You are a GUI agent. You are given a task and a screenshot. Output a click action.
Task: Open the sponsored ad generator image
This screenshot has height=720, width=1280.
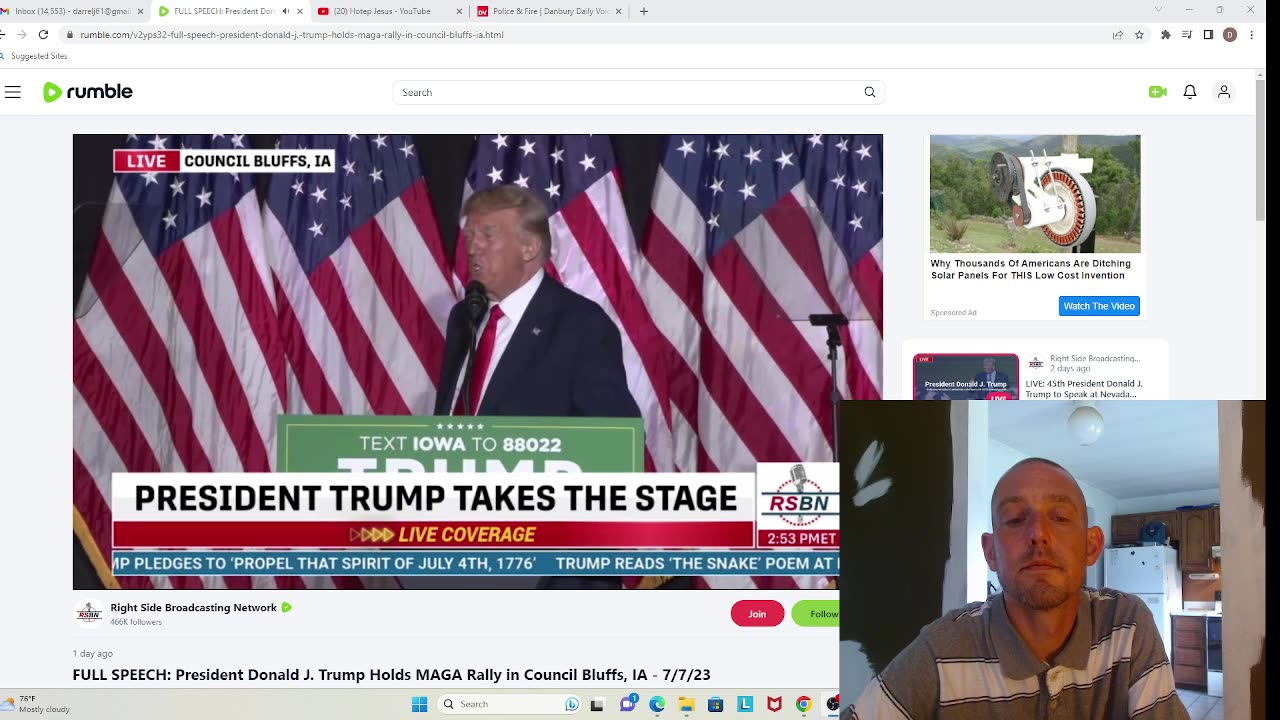click(x=1035, y=194)
